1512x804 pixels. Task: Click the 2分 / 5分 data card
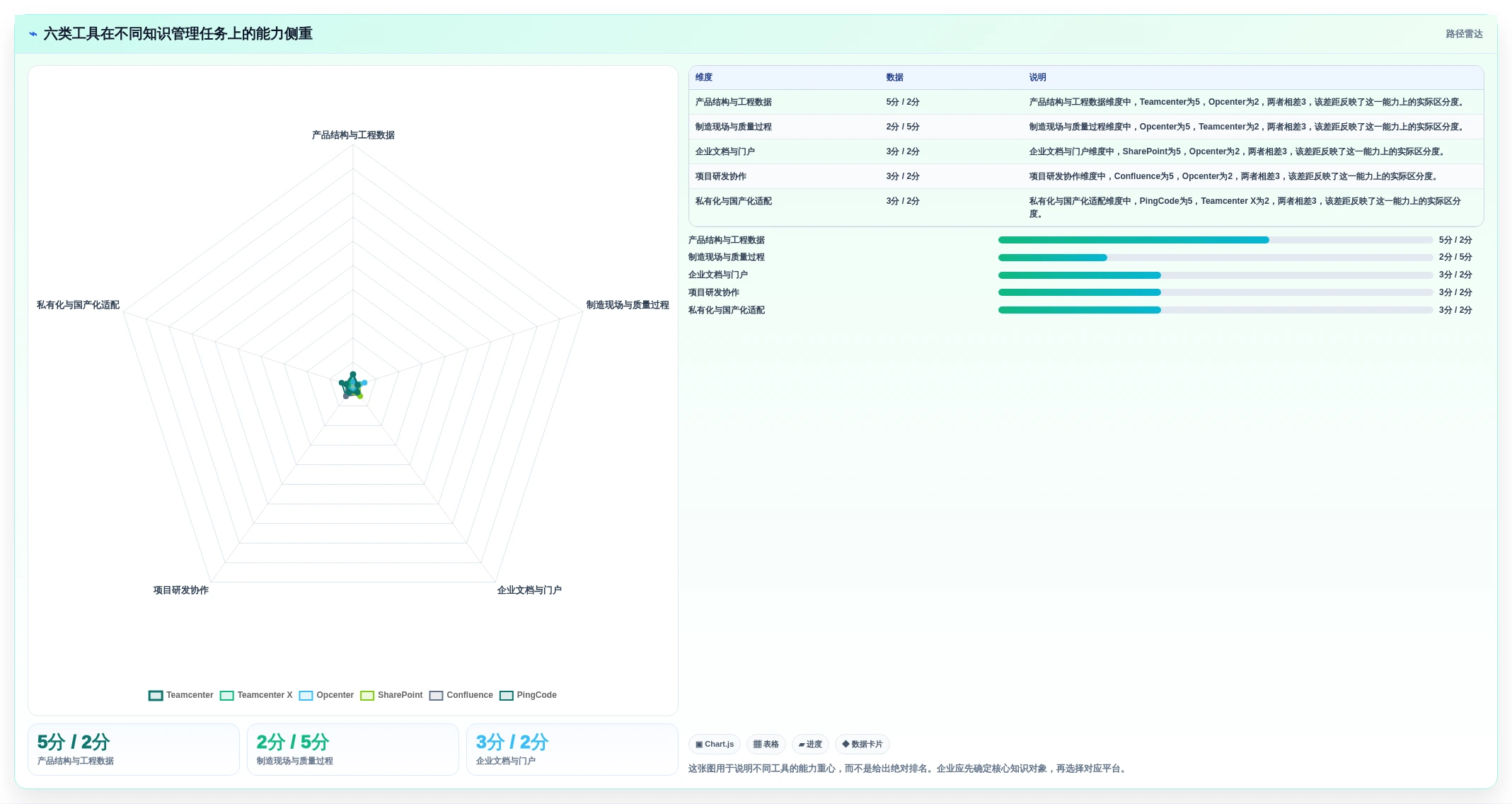tap(353, 750)
